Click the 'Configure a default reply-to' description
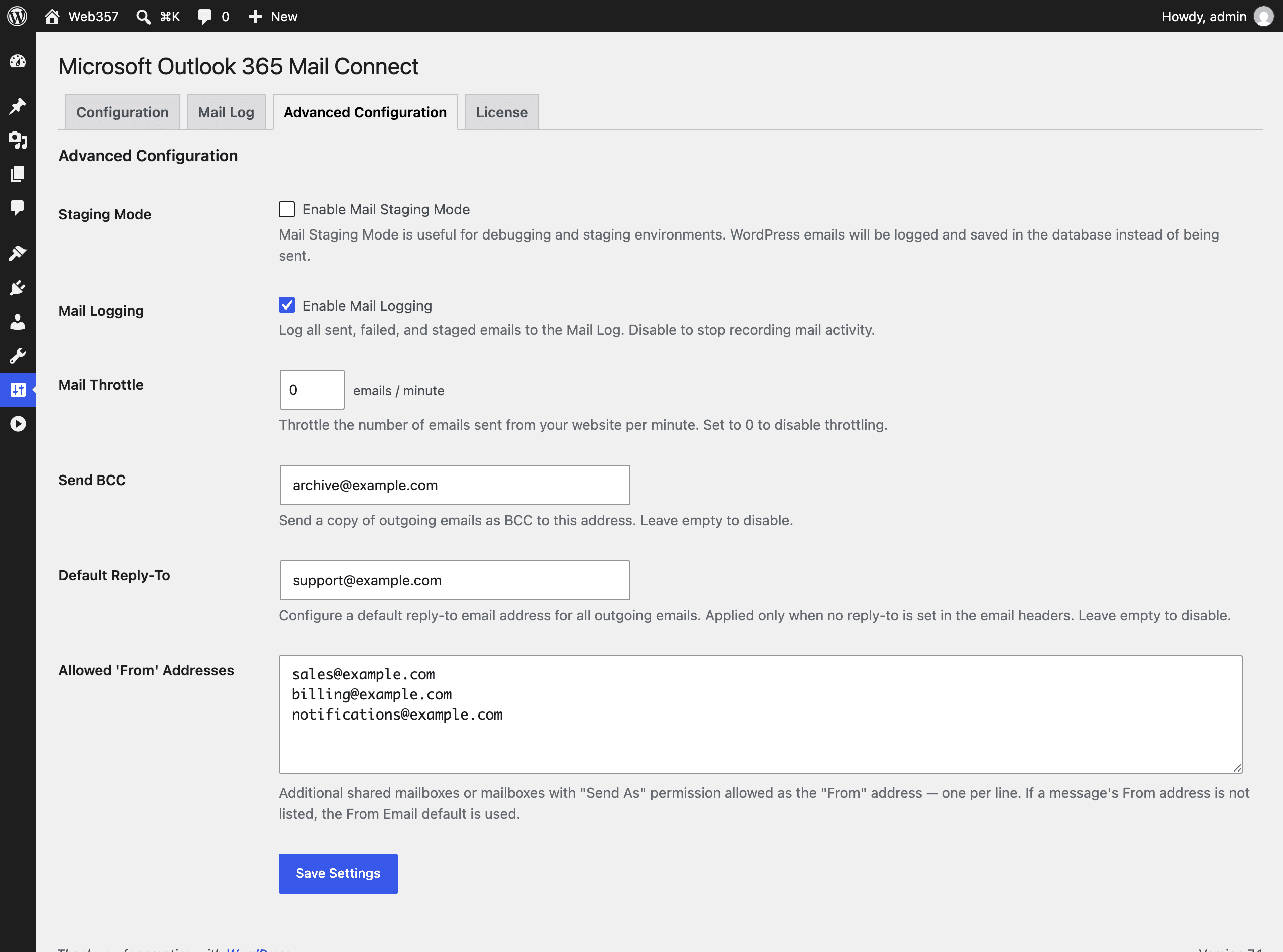Viewport: 1283px width, 952px height. pos(755,615)
